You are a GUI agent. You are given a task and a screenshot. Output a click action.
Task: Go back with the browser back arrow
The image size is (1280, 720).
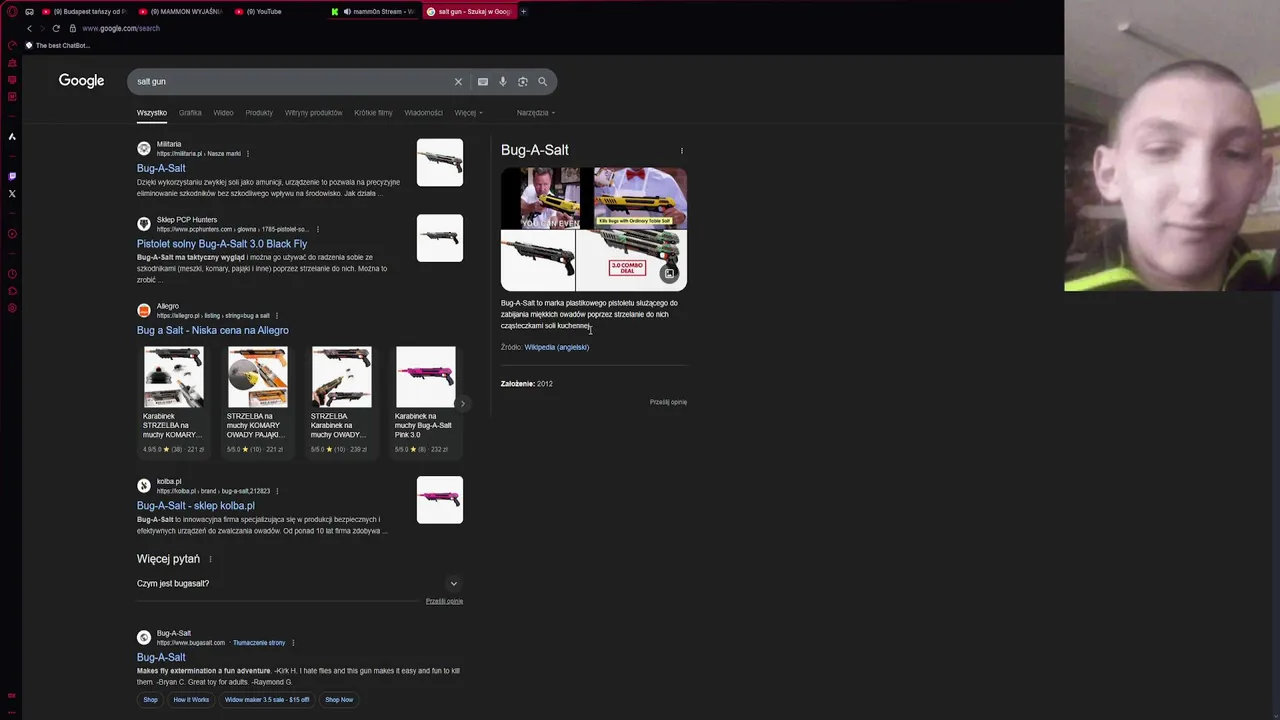pyautogui.click(x=29, y=28)
